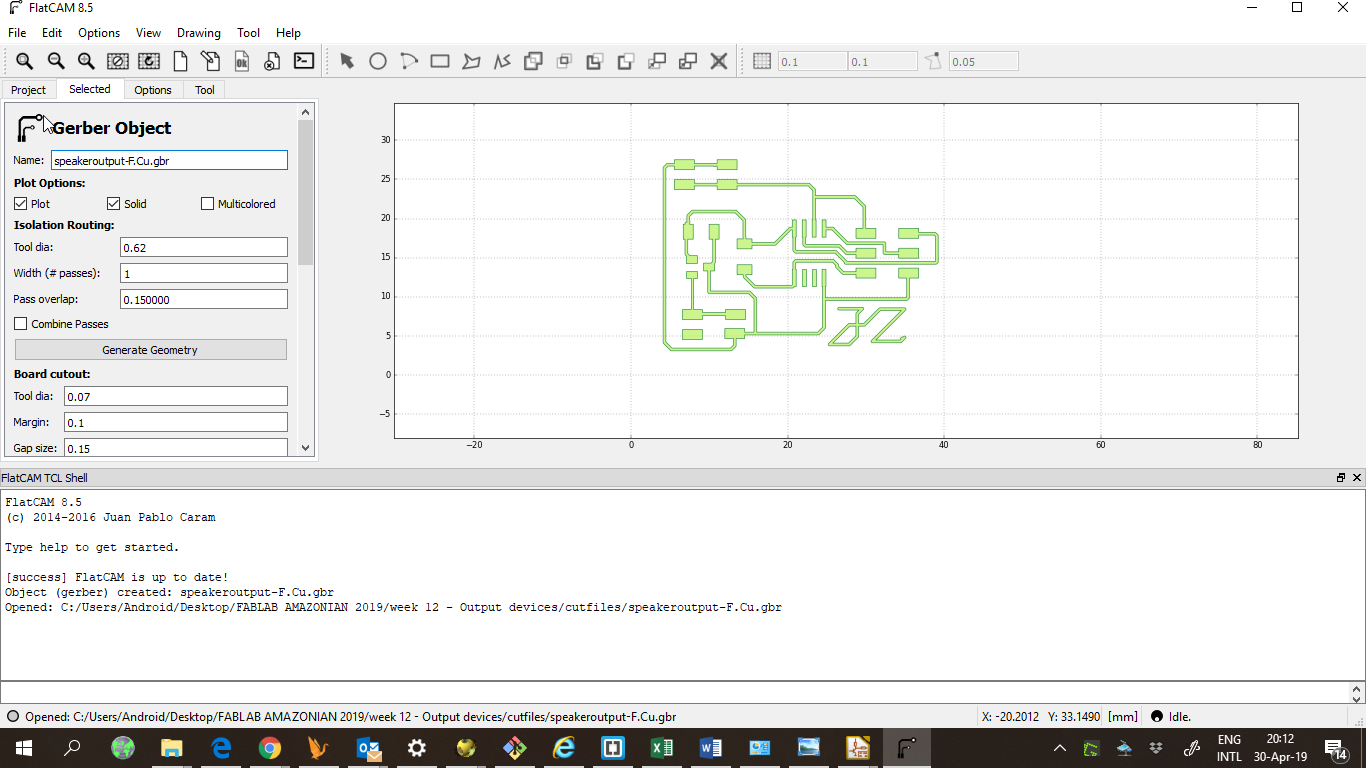Pick the Add Polygon drawing tool

(471, 61)
